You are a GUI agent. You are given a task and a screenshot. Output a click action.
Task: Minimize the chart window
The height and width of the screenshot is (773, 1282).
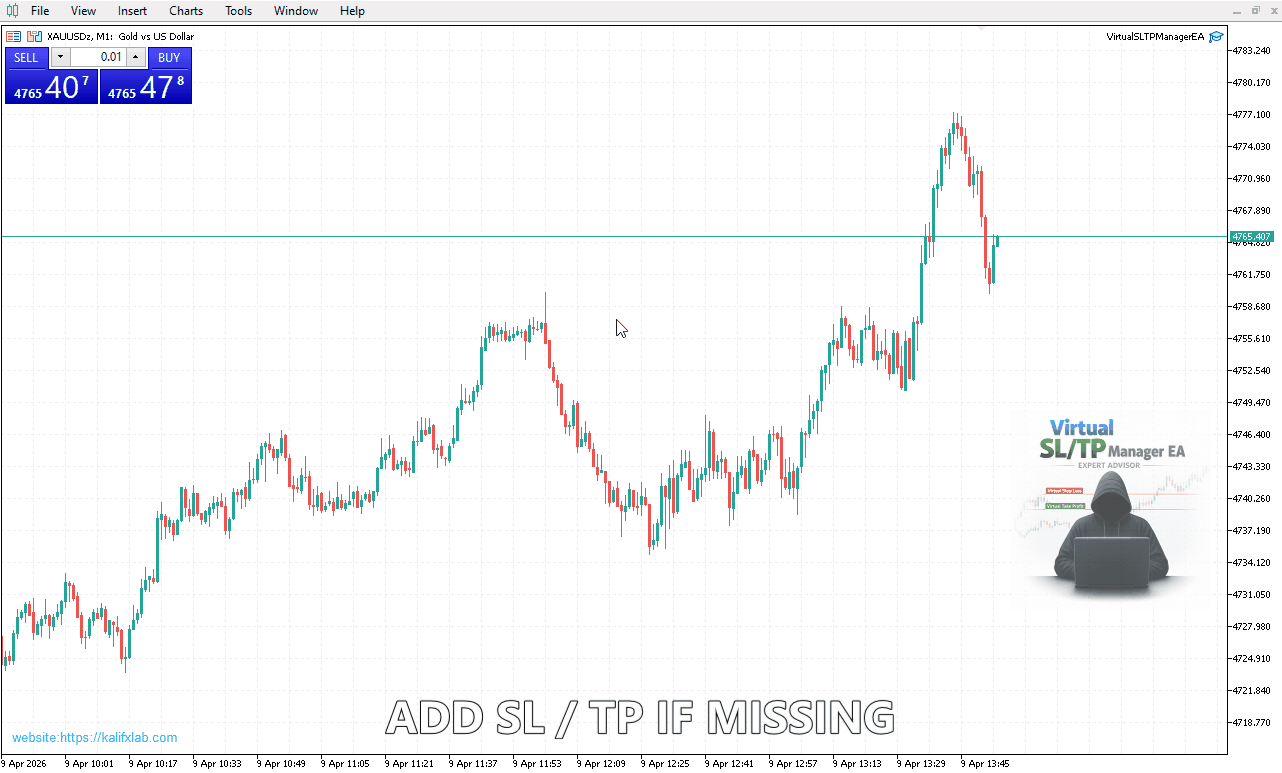1237,10
